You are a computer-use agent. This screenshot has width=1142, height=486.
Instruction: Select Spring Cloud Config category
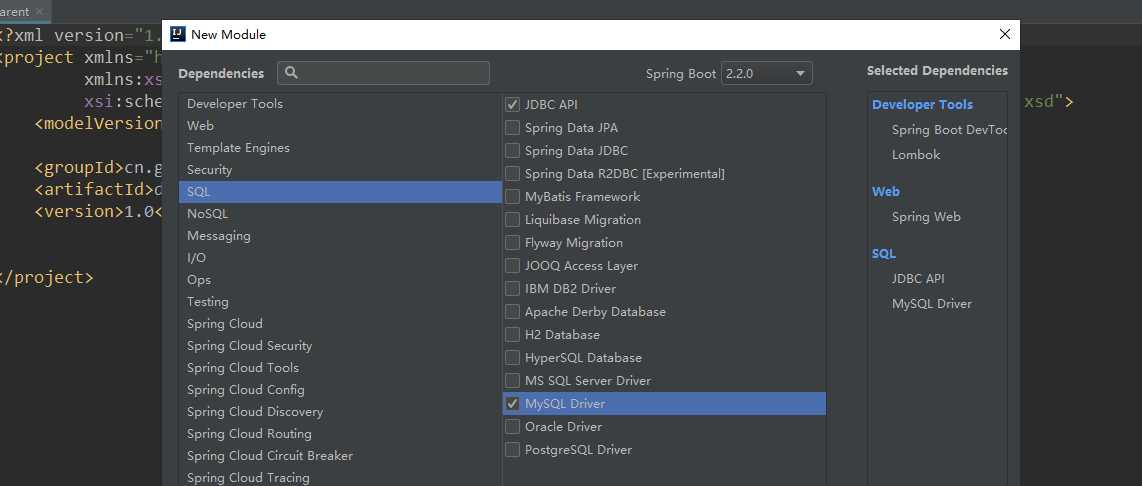coord(340,389)
